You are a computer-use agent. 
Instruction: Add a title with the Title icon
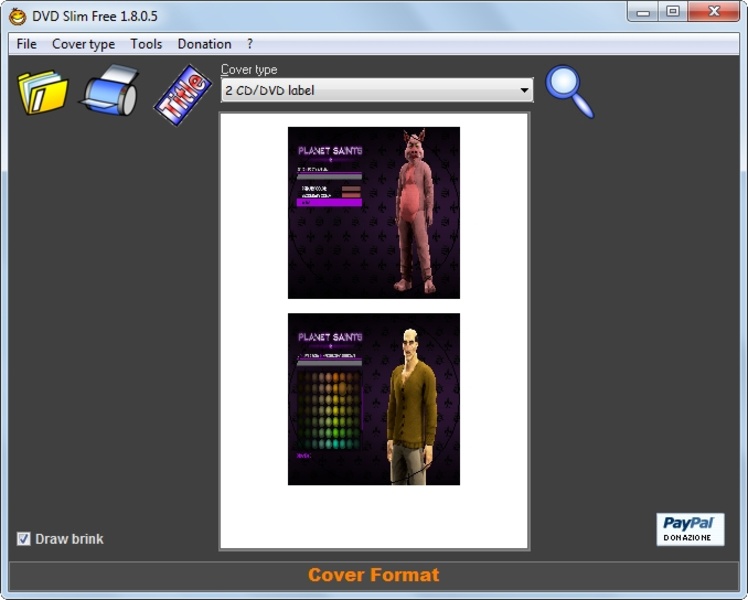(183, 95)
